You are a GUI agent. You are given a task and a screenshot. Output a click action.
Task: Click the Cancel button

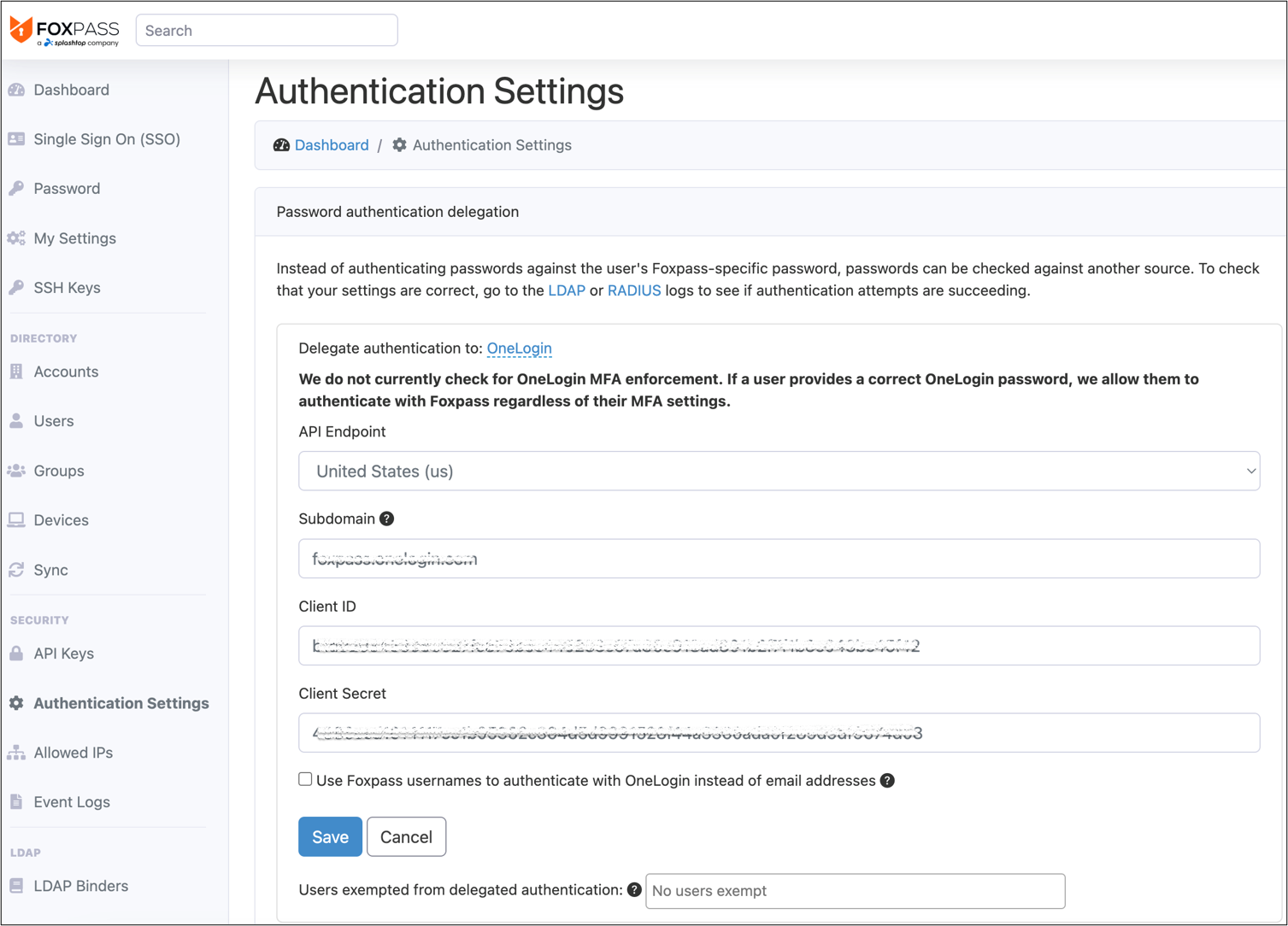tap(406, 837)
